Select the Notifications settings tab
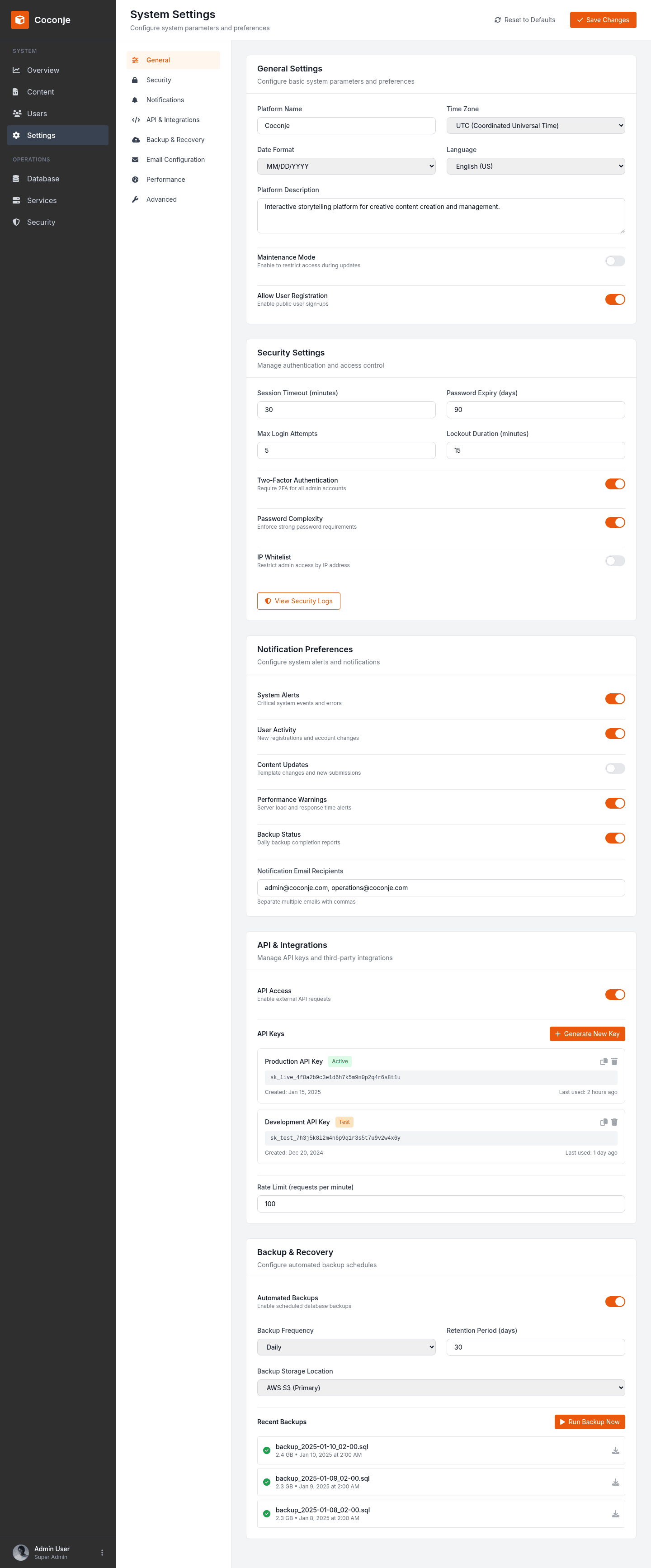 (x=174, y=100)
